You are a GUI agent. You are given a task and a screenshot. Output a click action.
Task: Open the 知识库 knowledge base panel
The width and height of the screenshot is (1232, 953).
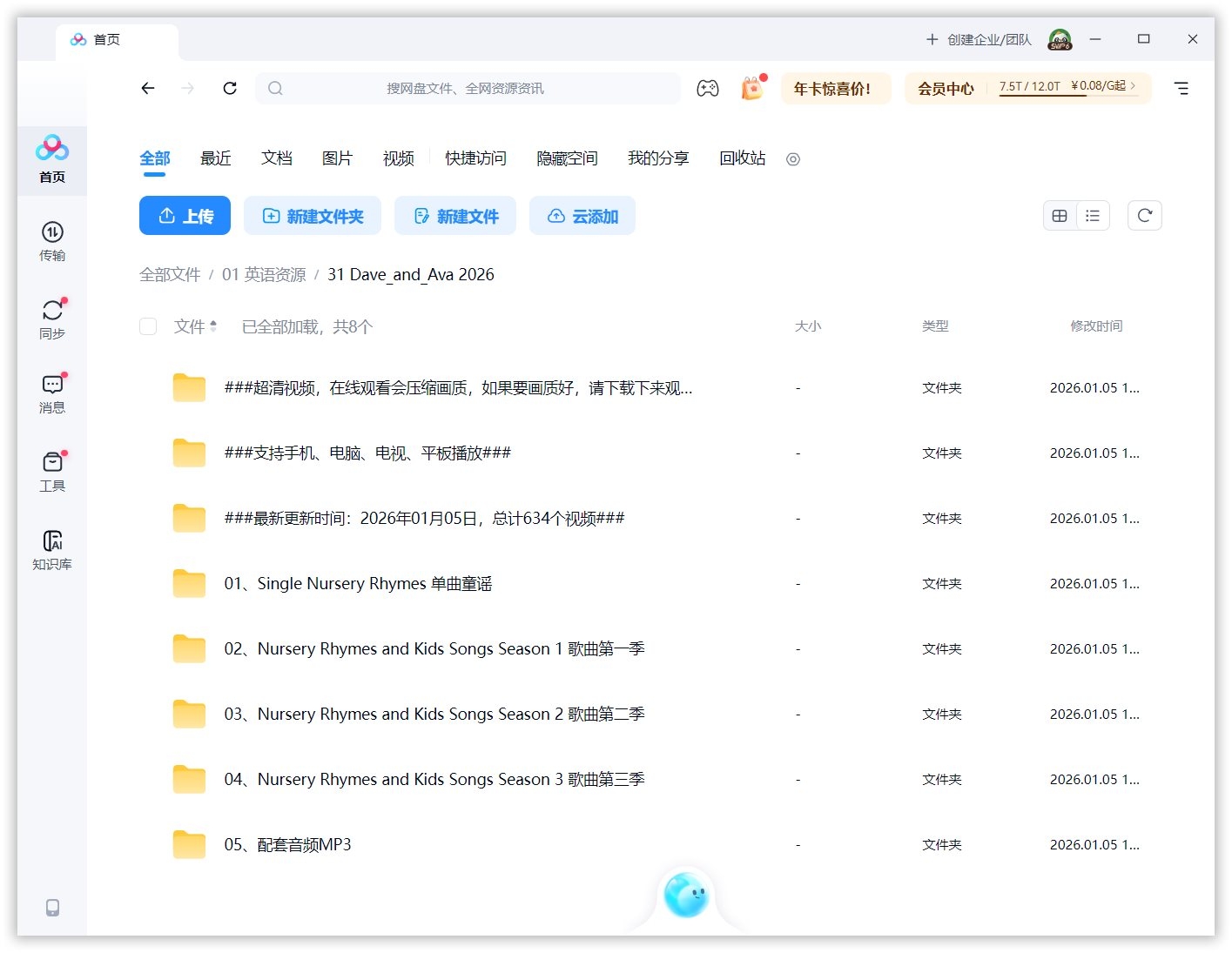pyautogui.click(x=52, y=548)
